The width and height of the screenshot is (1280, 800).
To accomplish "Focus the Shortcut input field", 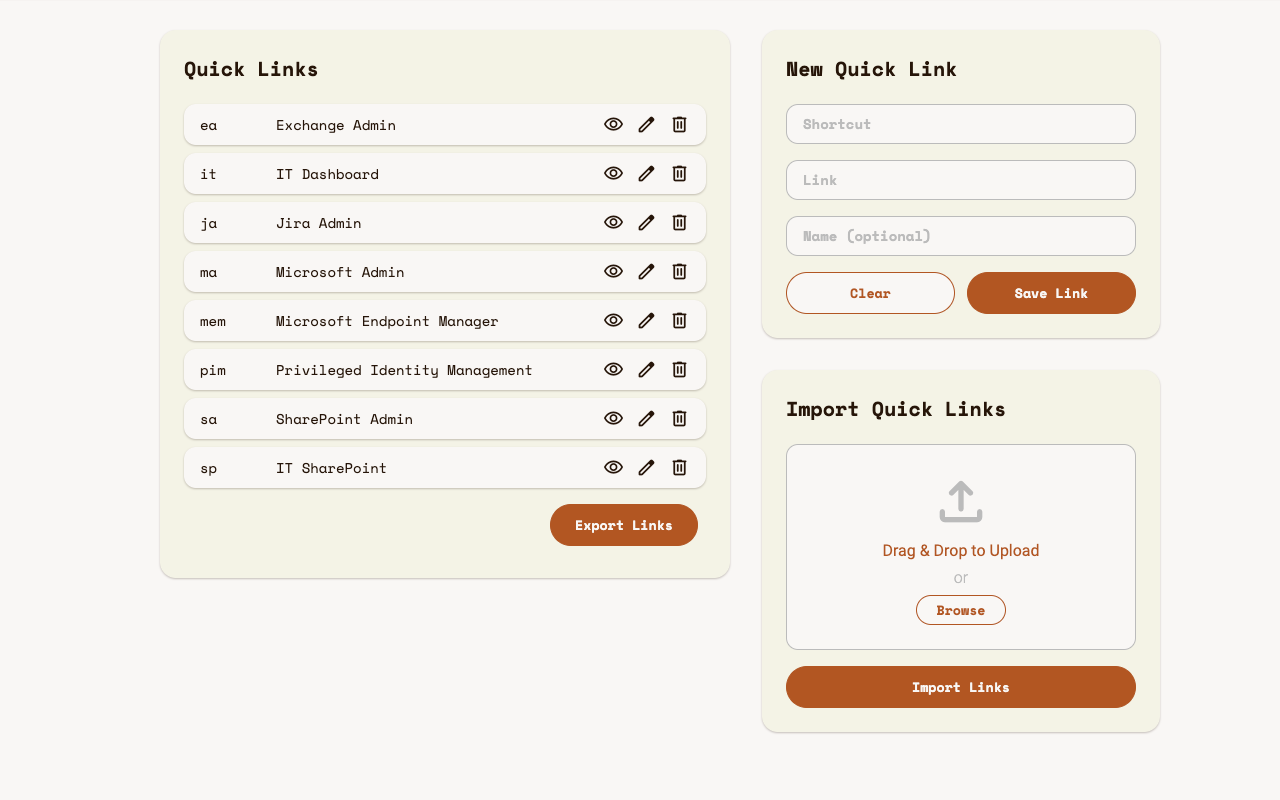I will point(960,124).
